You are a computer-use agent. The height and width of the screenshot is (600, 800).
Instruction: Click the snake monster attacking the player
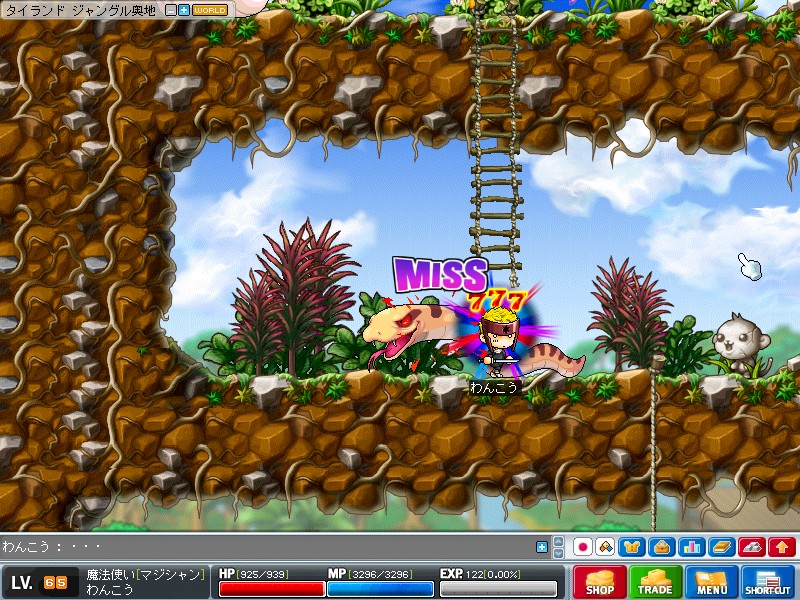click(400, 332)
